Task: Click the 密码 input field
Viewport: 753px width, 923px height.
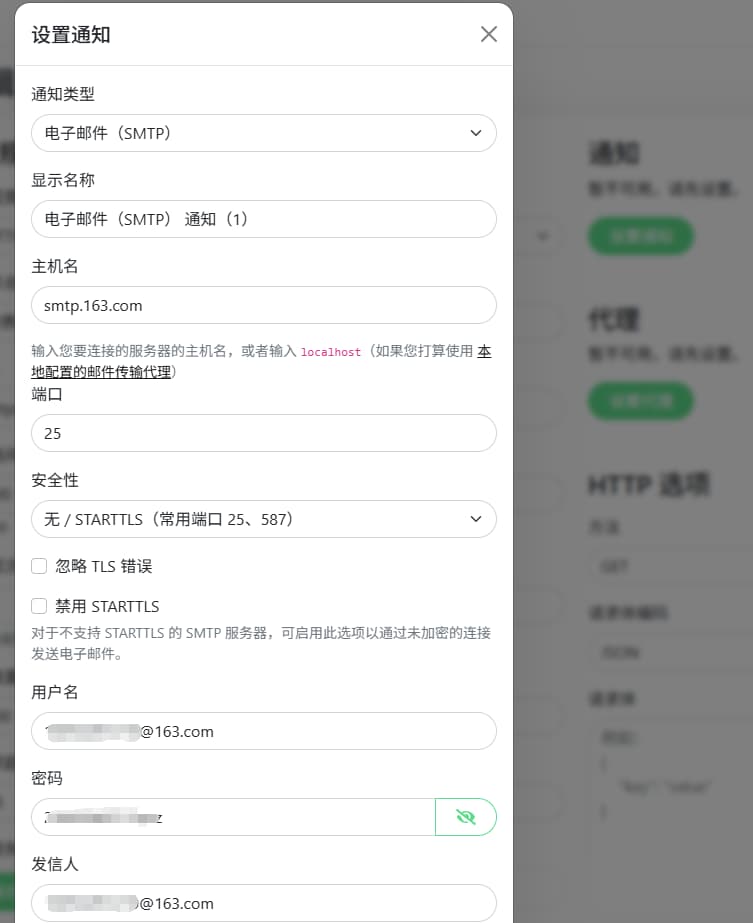Action: tap(233, 817)
